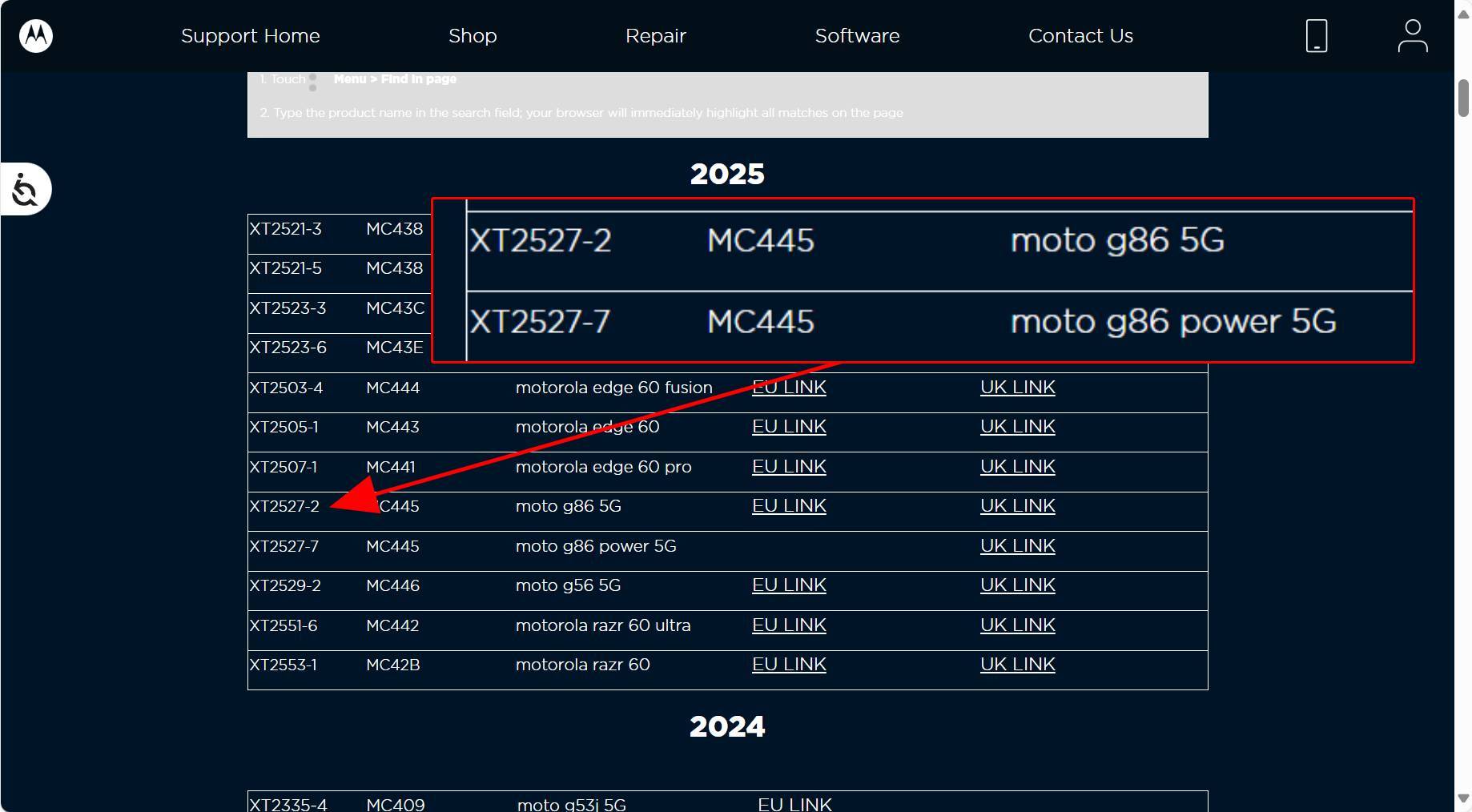Screen dimensions: 1472x812
Task: Select the XT2521-3 table cell
Action: [x=286, y=229]
